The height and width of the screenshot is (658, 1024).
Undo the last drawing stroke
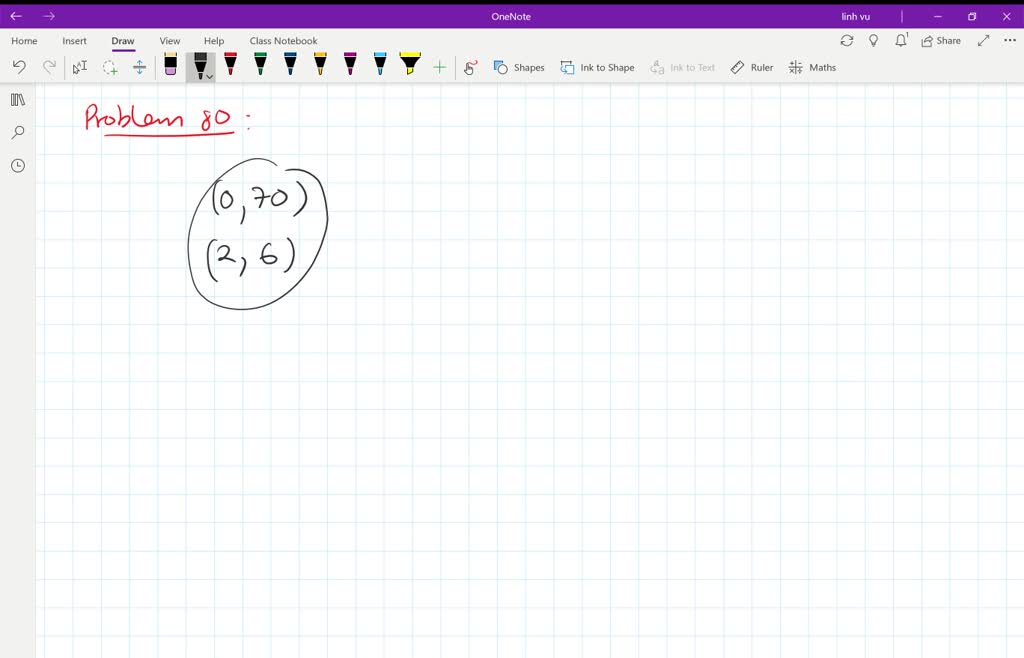click(x=20, y=66)
